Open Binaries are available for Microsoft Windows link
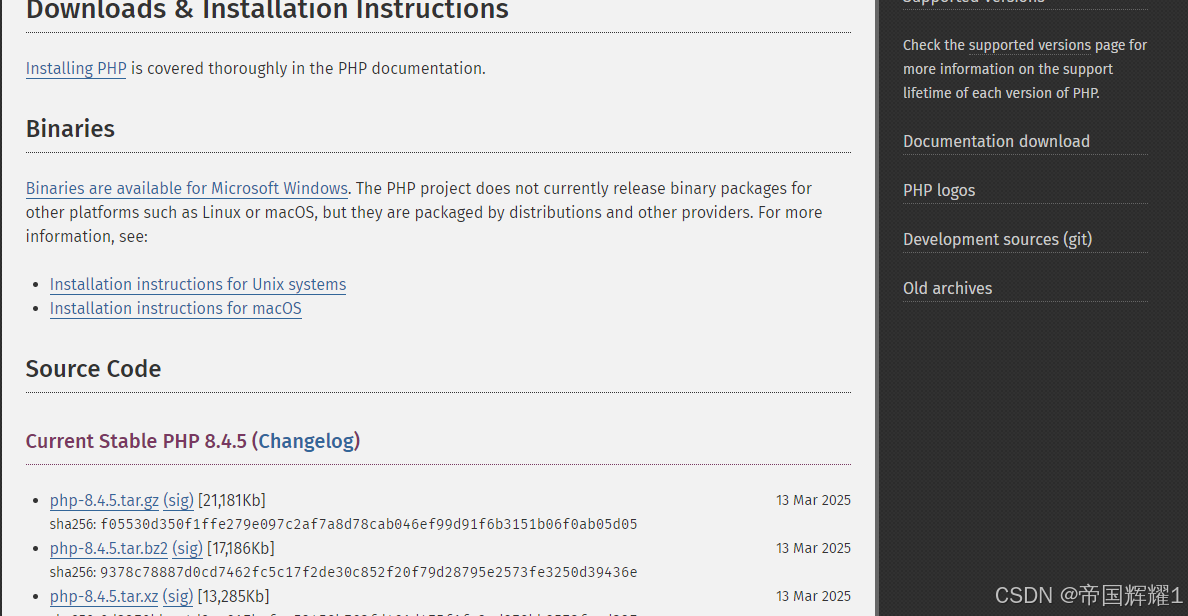The image size is (1188, 616). (186, 189)
